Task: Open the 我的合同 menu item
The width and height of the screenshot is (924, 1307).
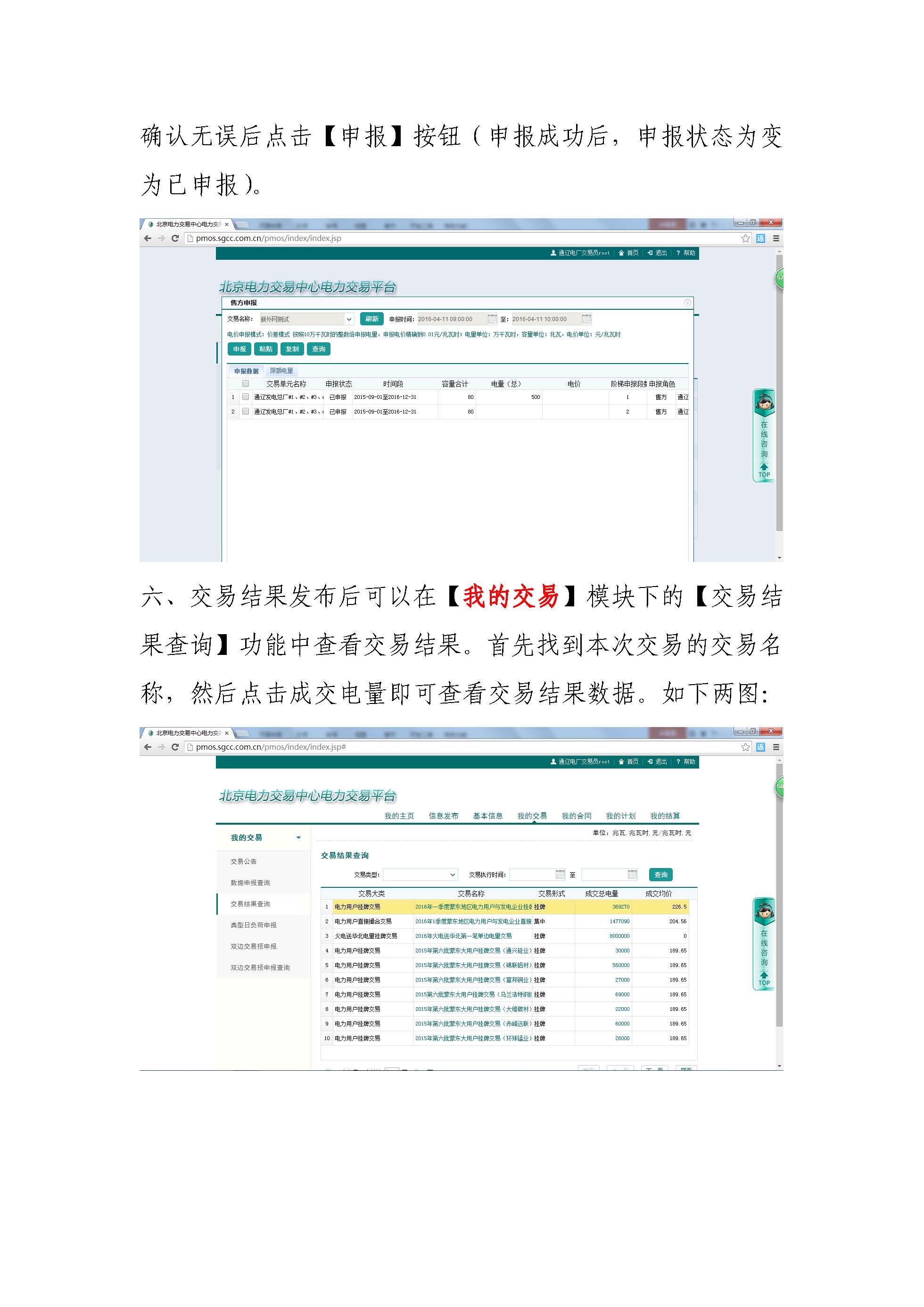Action: click(x=577, y=816)
